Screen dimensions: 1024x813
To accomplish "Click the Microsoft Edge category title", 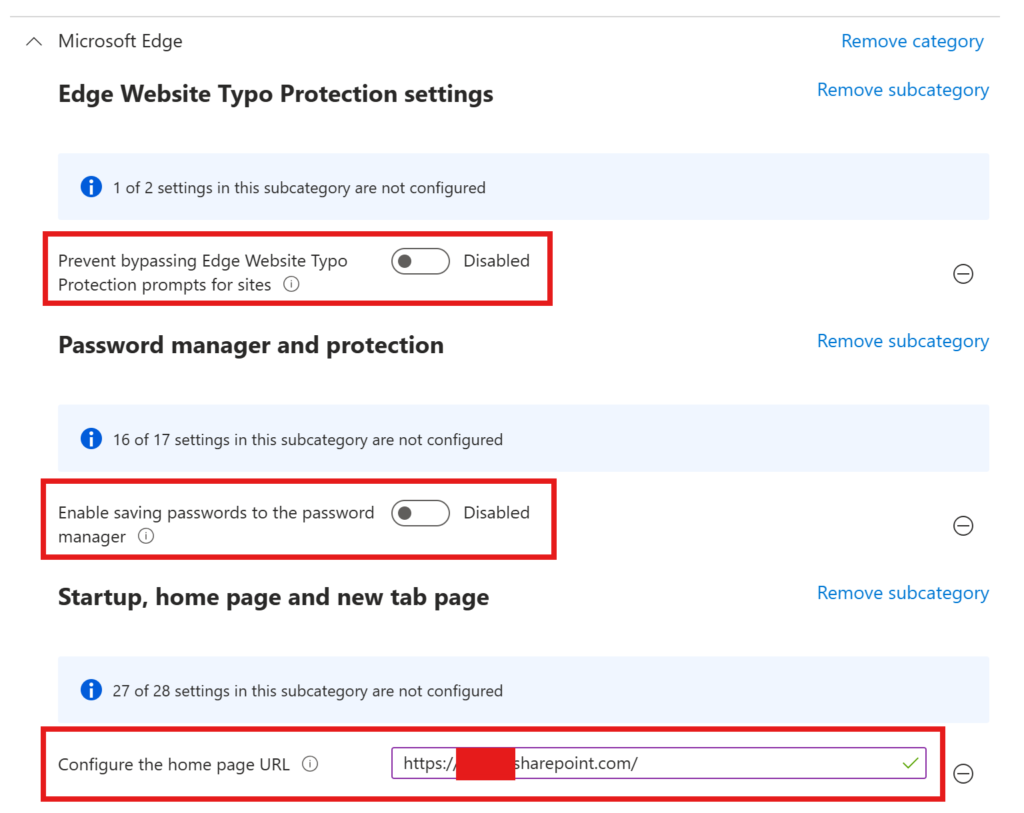I will pos(120,42).
